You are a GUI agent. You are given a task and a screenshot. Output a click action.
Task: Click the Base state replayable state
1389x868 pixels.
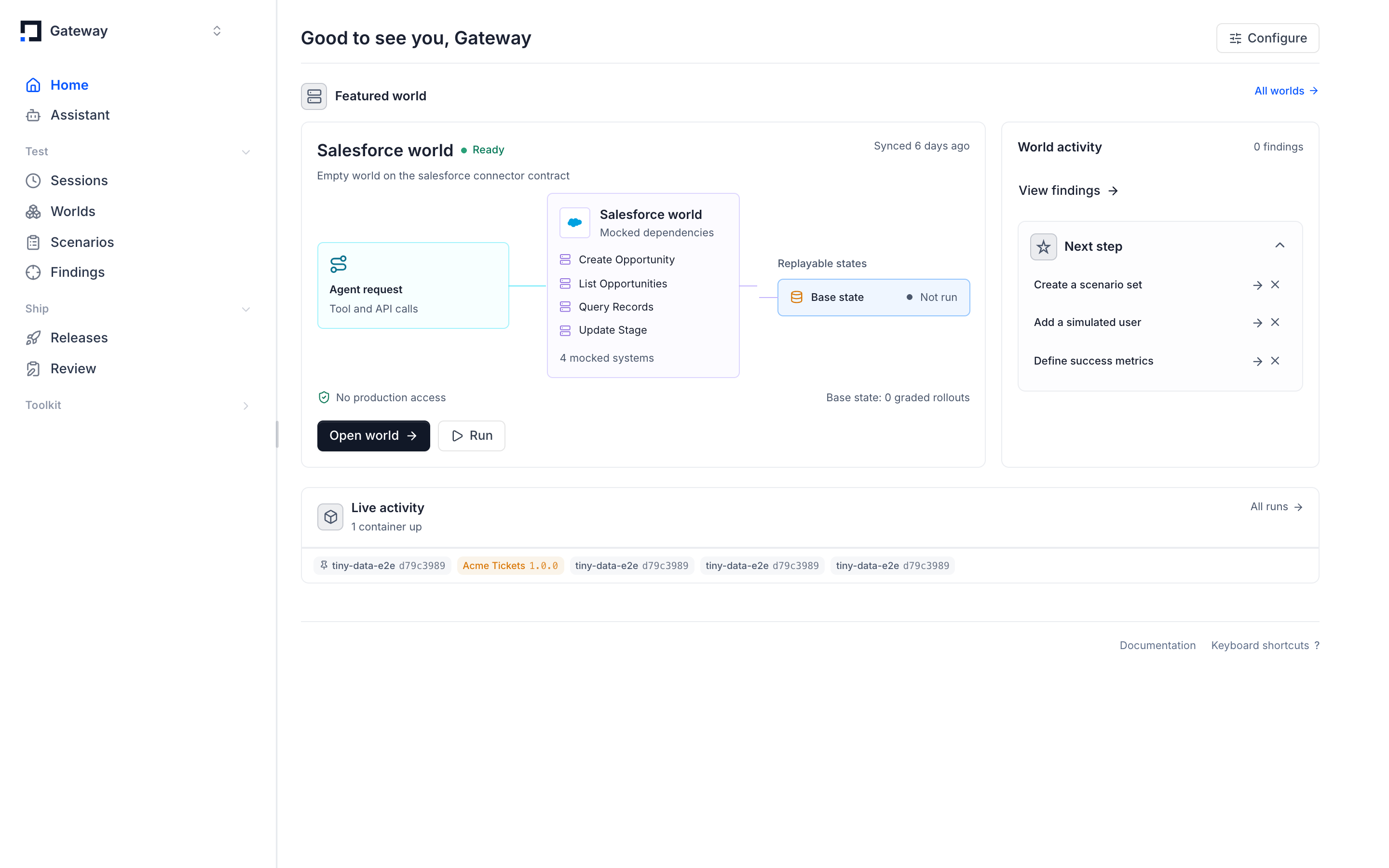tap(873, 298)
